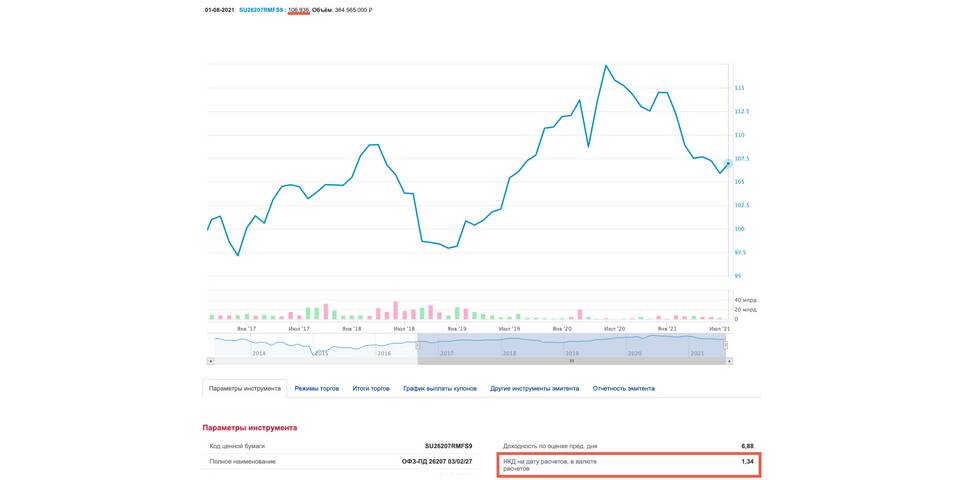This screenshot has width=960, height=480.
Task: Click the navigator scrollbar left arrow
Action: (210, 361)
